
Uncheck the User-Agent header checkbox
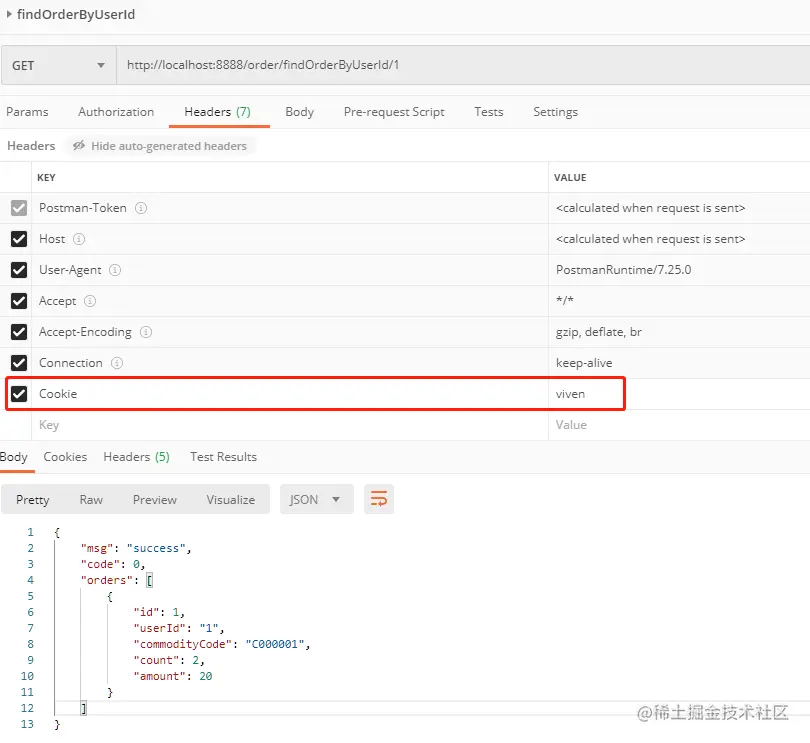(x=19, y=270)
